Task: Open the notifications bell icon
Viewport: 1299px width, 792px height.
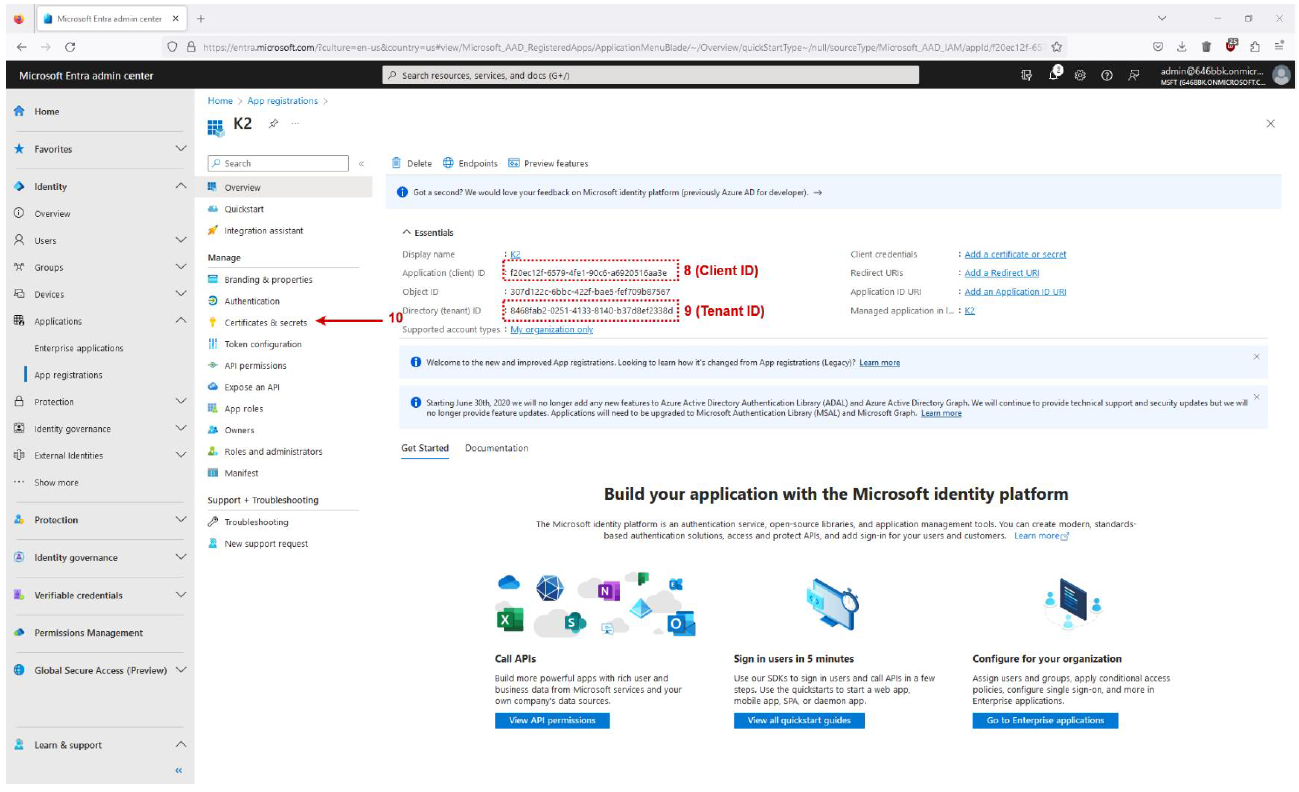Action: click(x=1055, y=75)
